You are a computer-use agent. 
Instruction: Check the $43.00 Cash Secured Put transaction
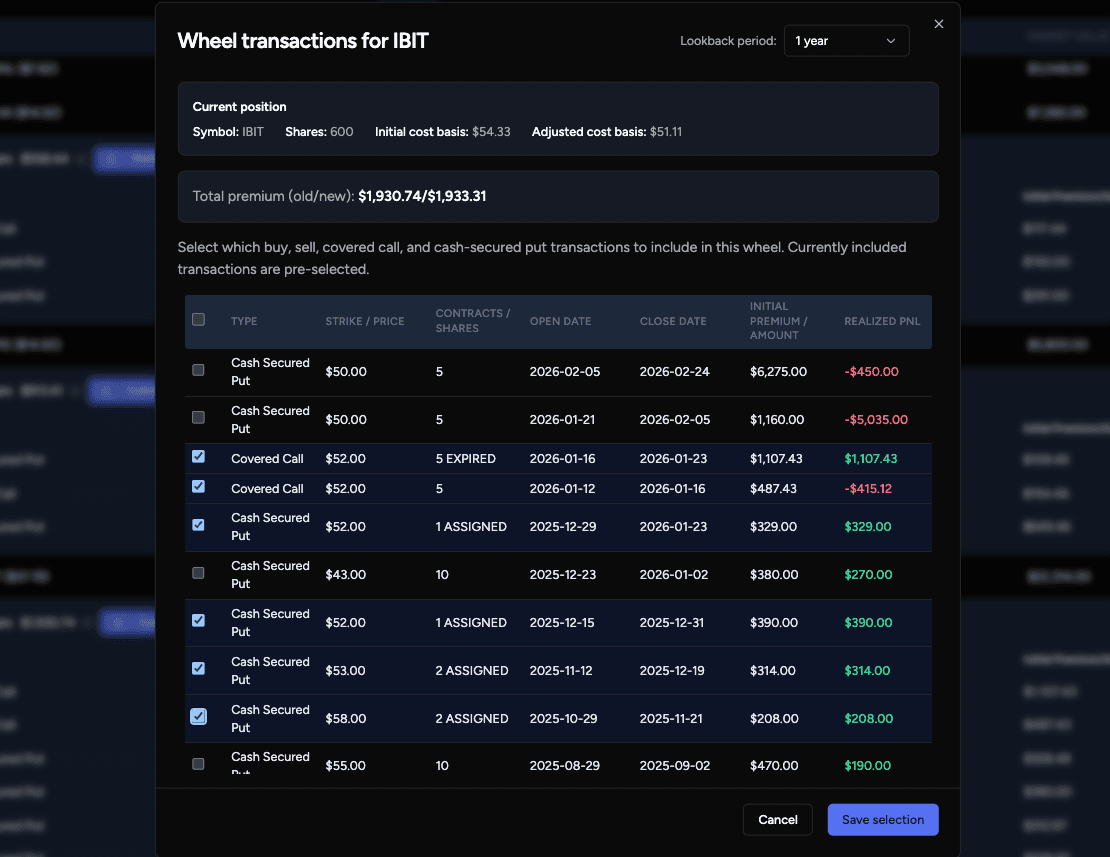click(198, 572)
